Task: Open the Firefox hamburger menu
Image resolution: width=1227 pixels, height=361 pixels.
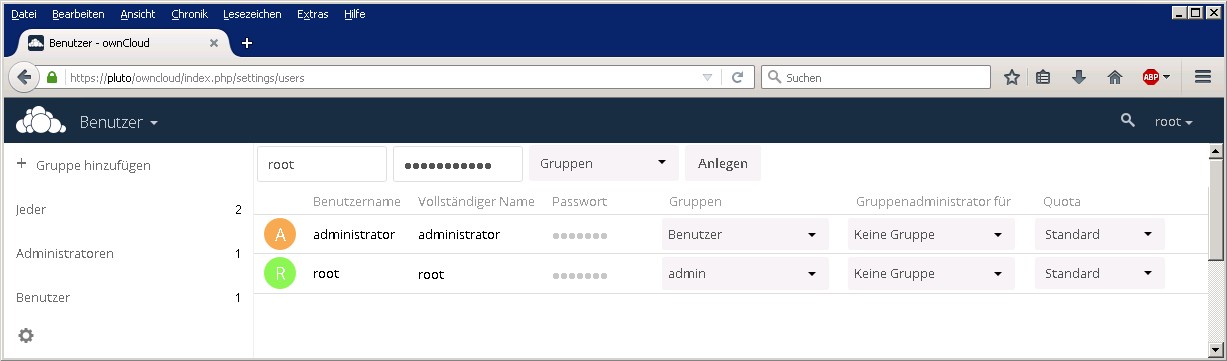Action: point(1203,77)
